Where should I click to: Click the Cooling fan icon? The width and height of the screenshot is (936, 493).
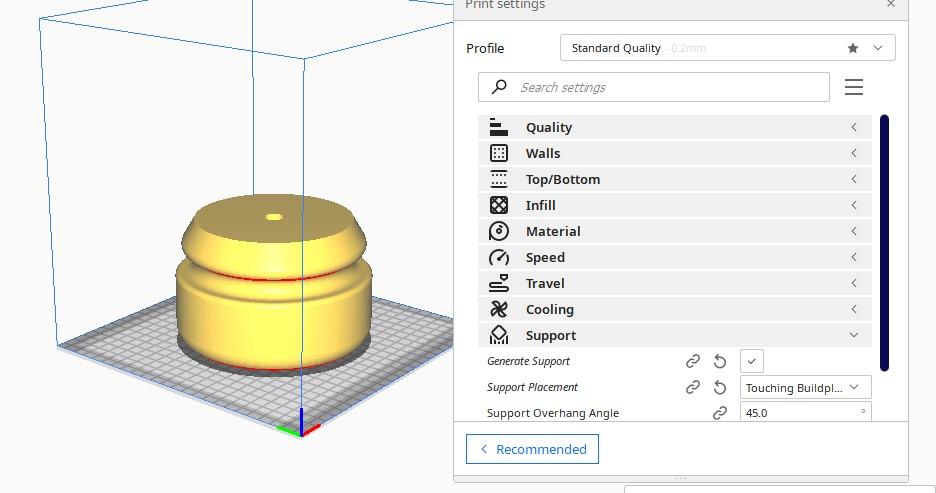[498, 309]
